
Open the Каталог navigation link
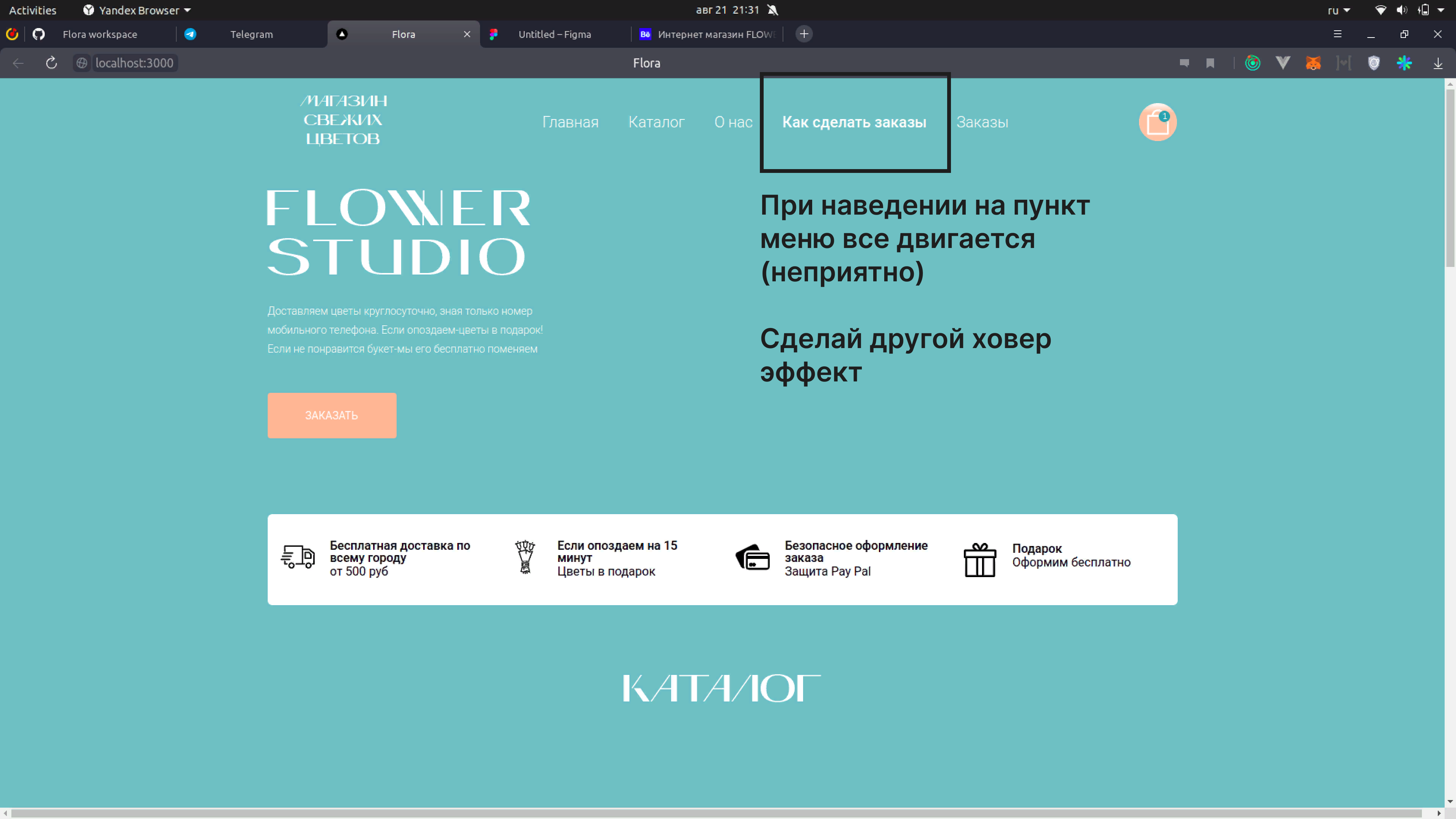point(656,122)
